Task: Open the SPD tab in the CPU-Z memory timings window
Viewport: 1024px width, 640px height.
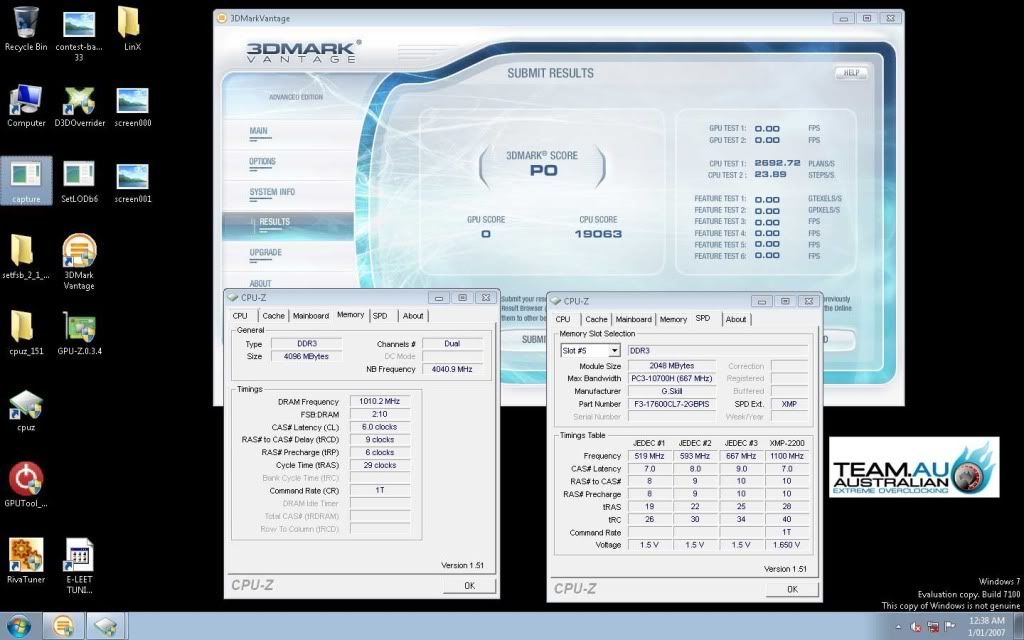Action: coord(380,316)
